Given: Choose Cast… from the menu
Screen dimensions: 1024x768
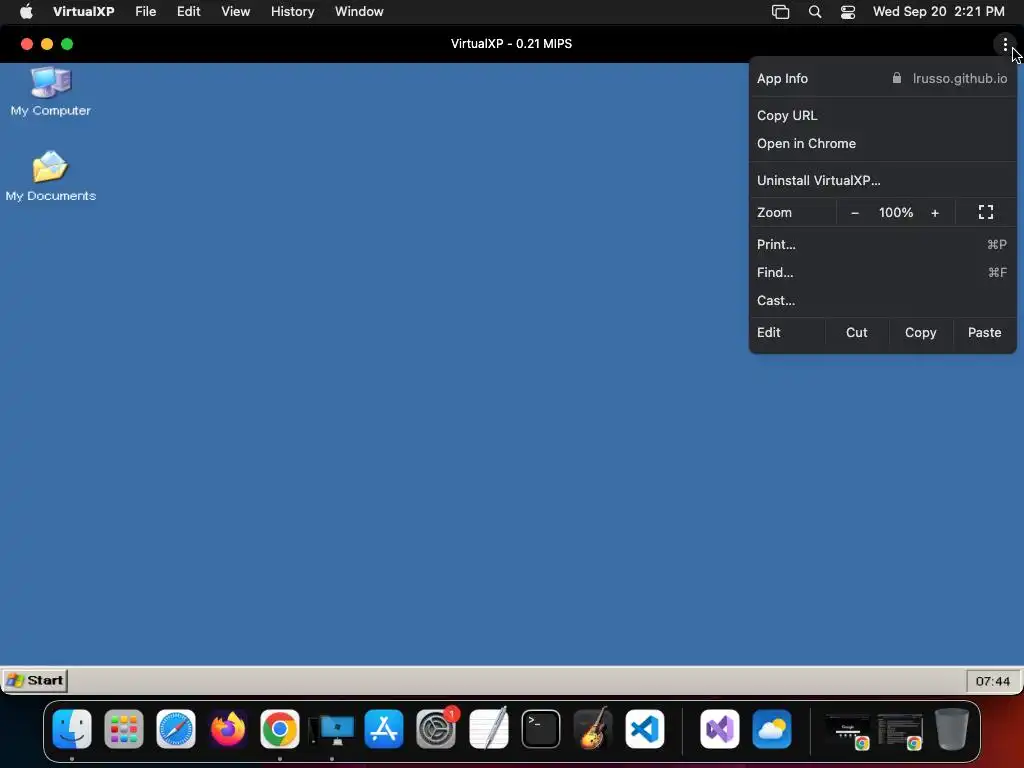Looking at the screenshot, I should click(883, 300).
